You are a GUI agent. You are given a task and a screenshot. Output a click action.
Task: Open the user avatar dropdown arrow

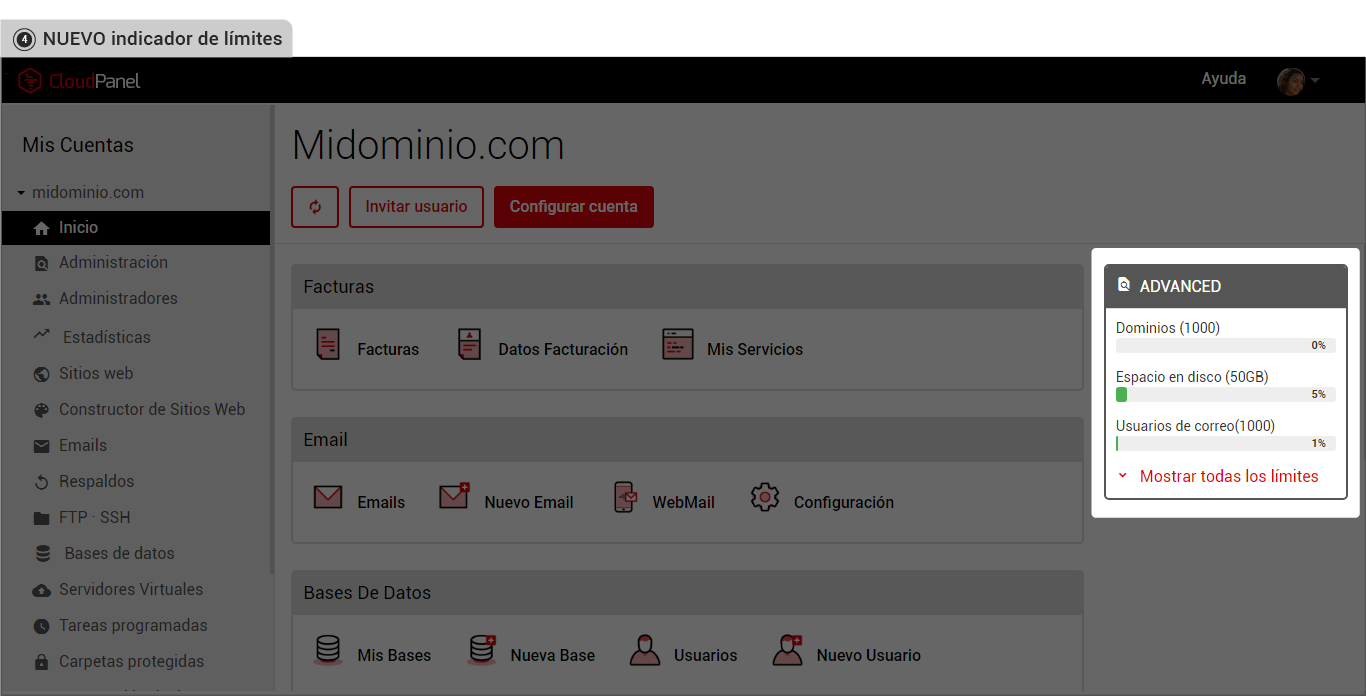coord(1315,81)
